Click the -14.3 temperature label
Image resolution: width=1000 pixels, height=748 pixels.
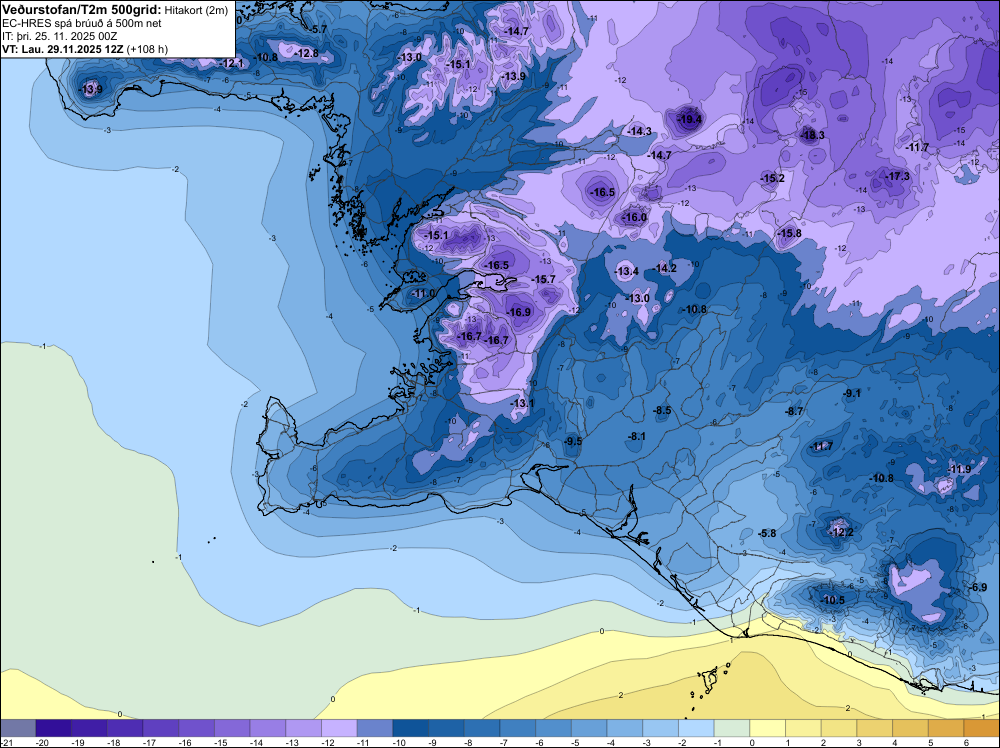(x=640, y=131)
